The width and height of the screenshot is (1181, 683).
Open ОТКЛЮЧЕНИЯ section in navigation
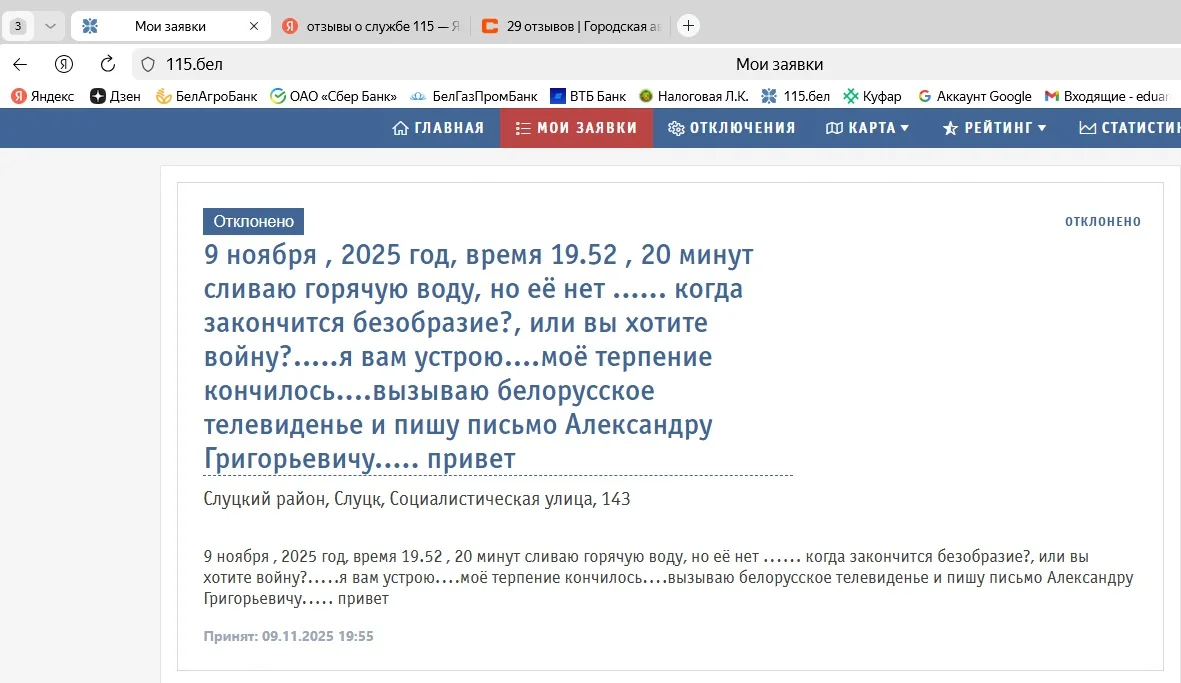(731, 128)
